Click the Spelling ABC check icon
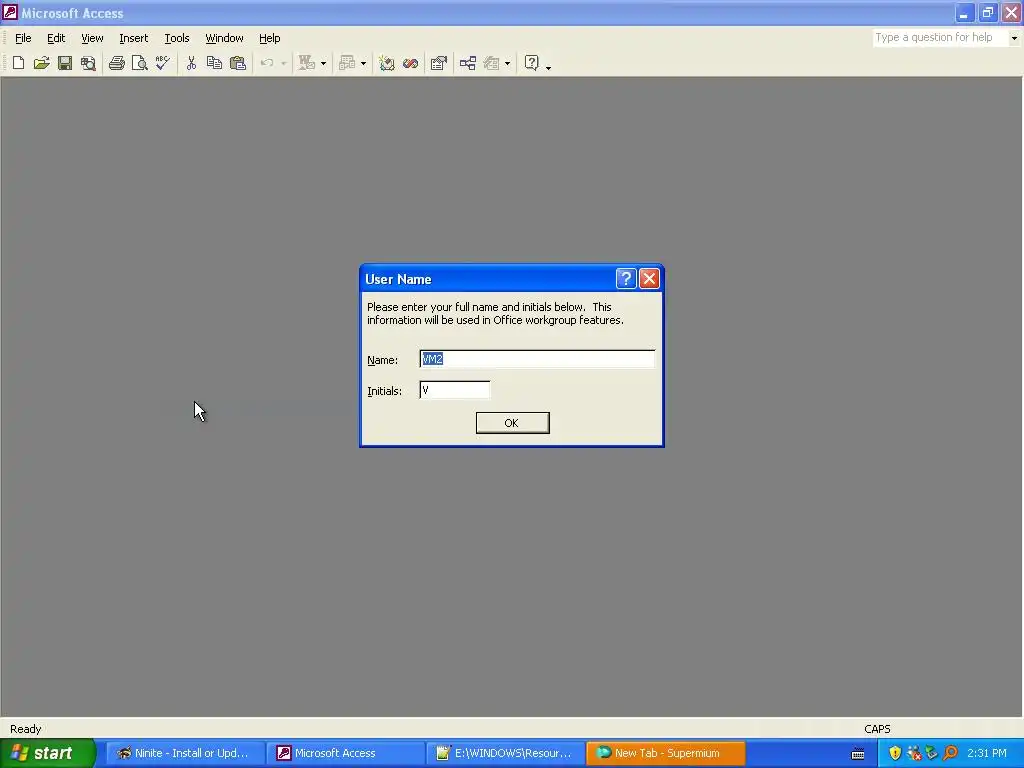Screen dimensions: 1024x768 [x=163, y=63]
